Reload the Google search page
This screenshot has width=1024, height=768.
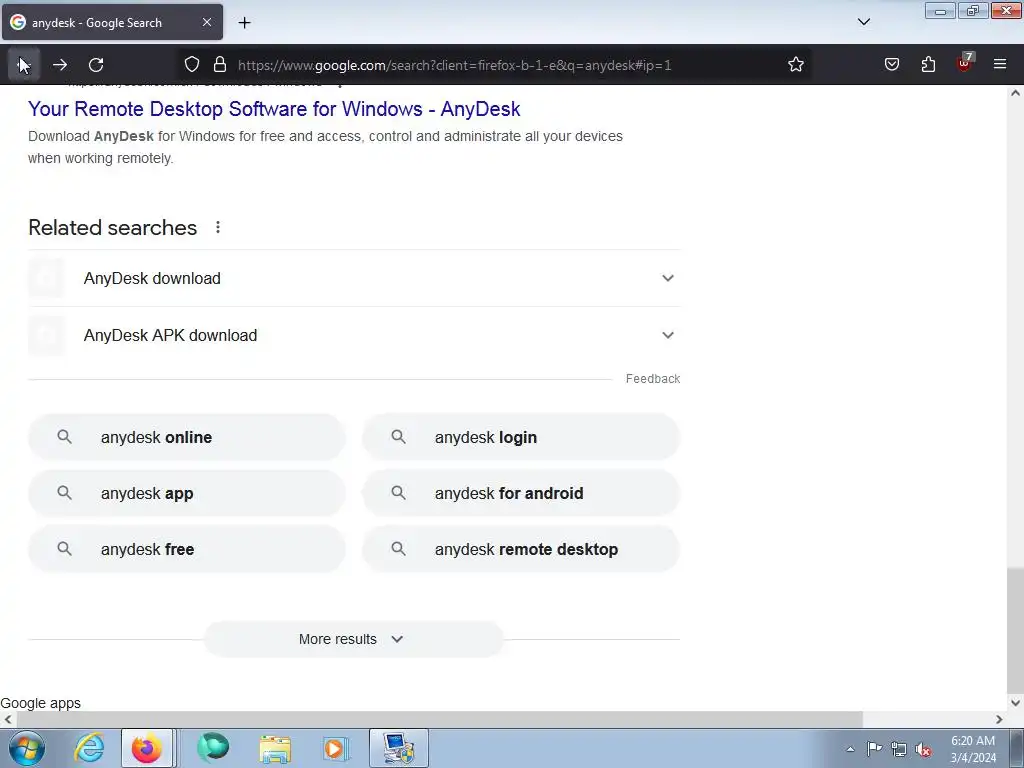point(96,65)
